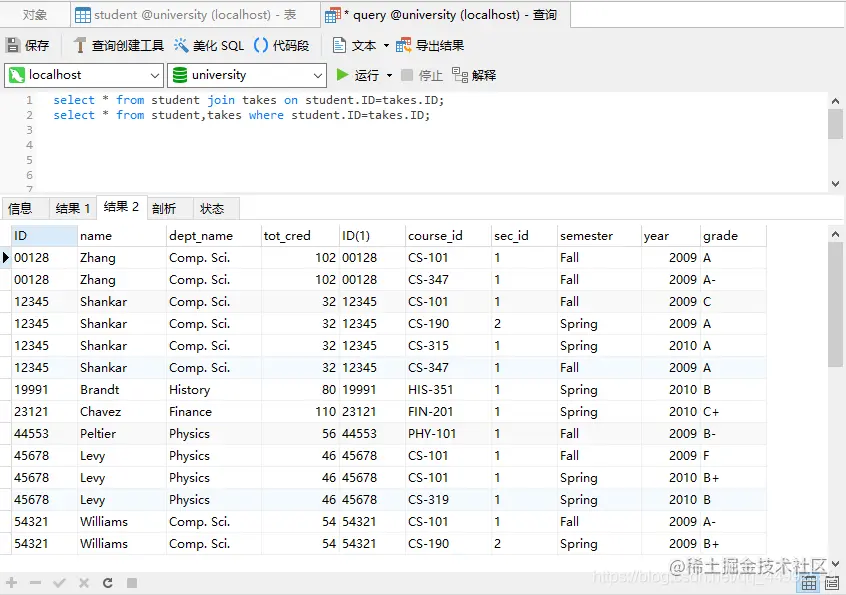Click line 1 of the SQL editor
The image size is (846, 595).
tap(248, 100)
